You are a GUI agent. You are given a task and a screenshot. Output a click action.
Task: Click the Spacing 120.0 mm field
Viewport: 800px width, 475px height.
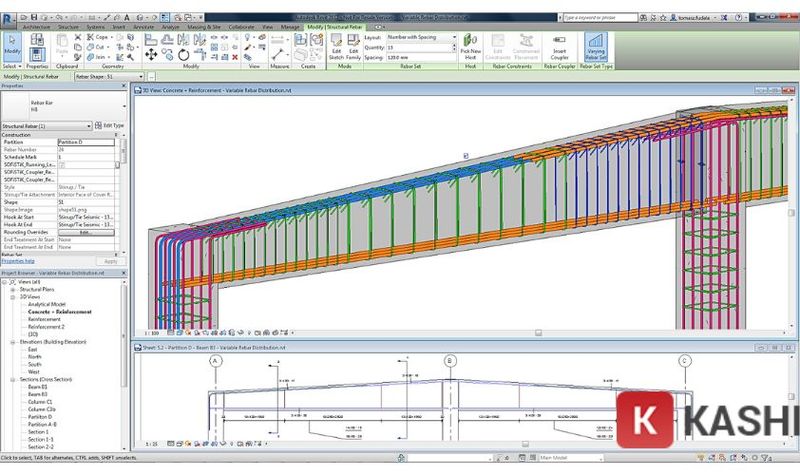tap(421, 57)
